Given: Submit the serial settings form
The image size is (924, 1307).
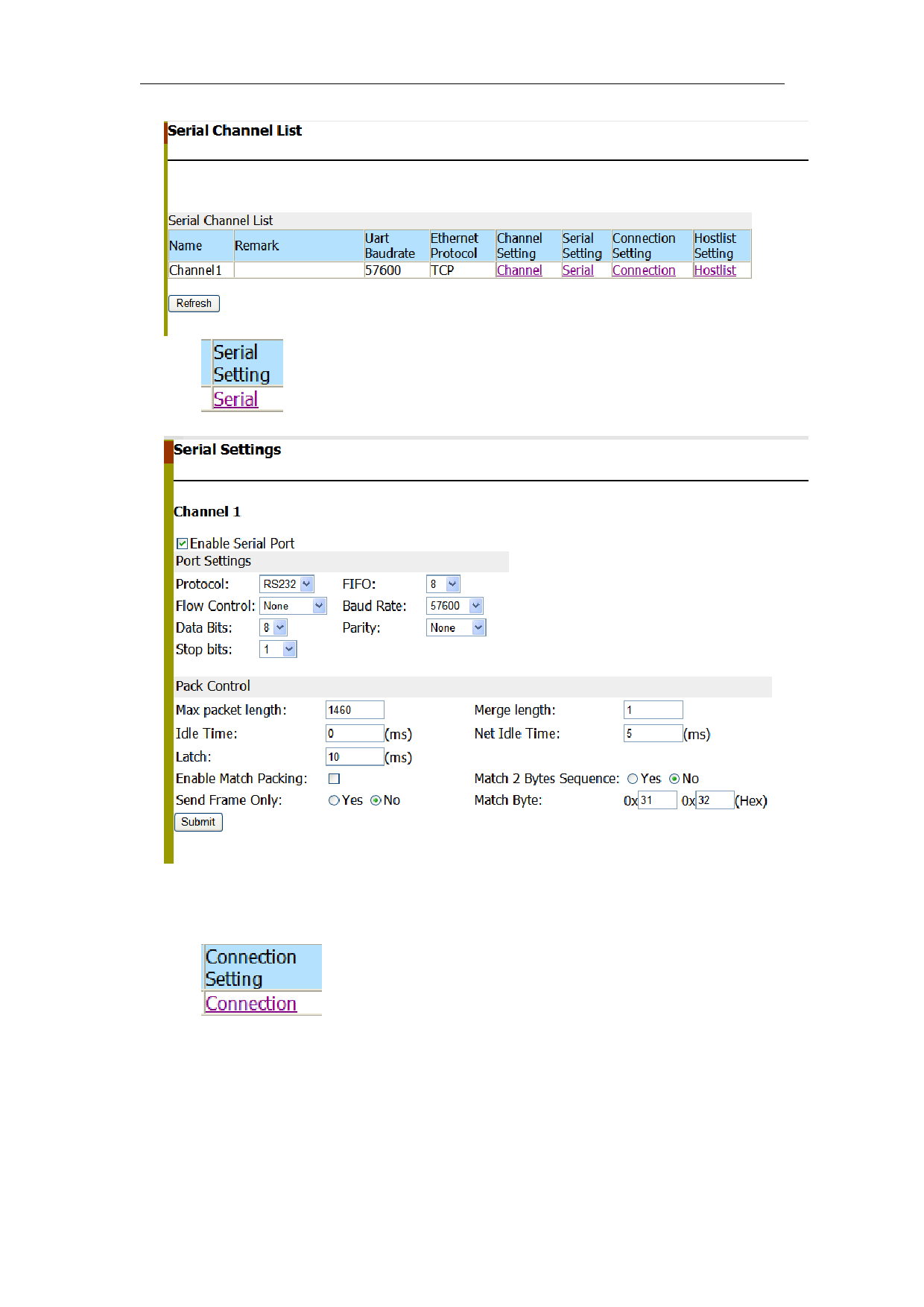Looking at the screenshot, I should 198,822.
